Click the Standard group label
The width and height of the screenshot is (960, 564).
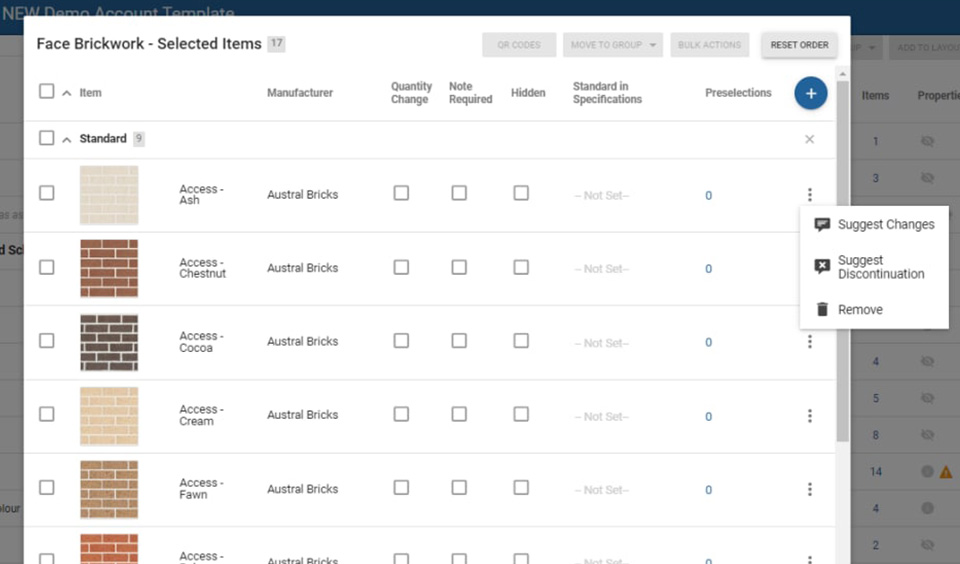coord(103,138)
